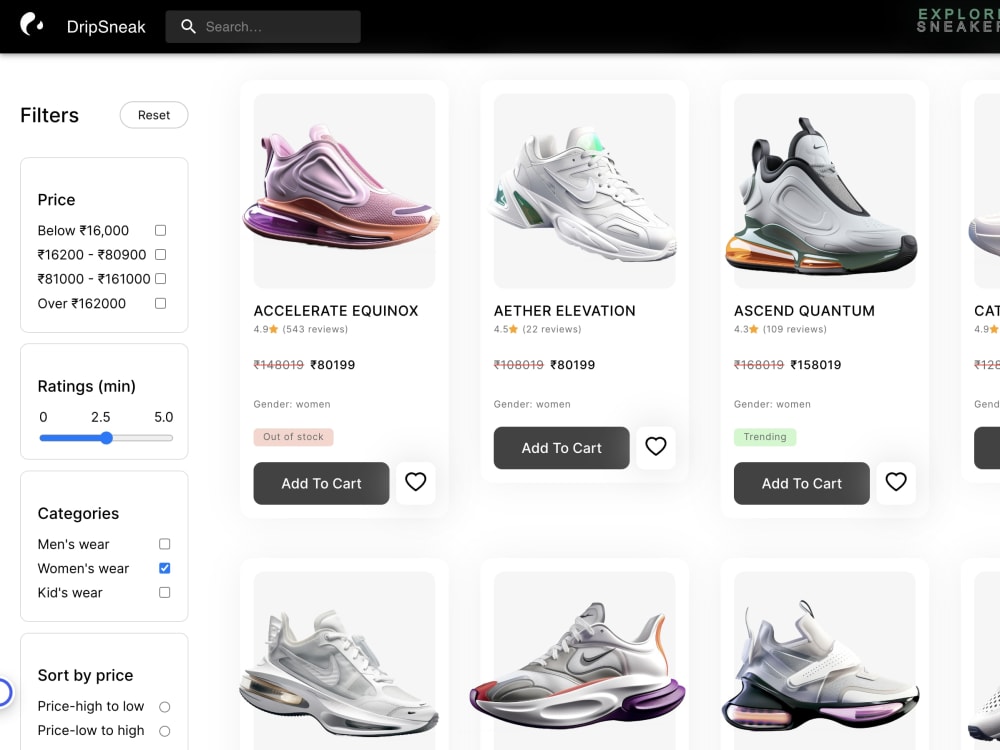Click the Explore Sneakers header text
The height and width of the screenshot is (750, 1000).
[958, 20]
